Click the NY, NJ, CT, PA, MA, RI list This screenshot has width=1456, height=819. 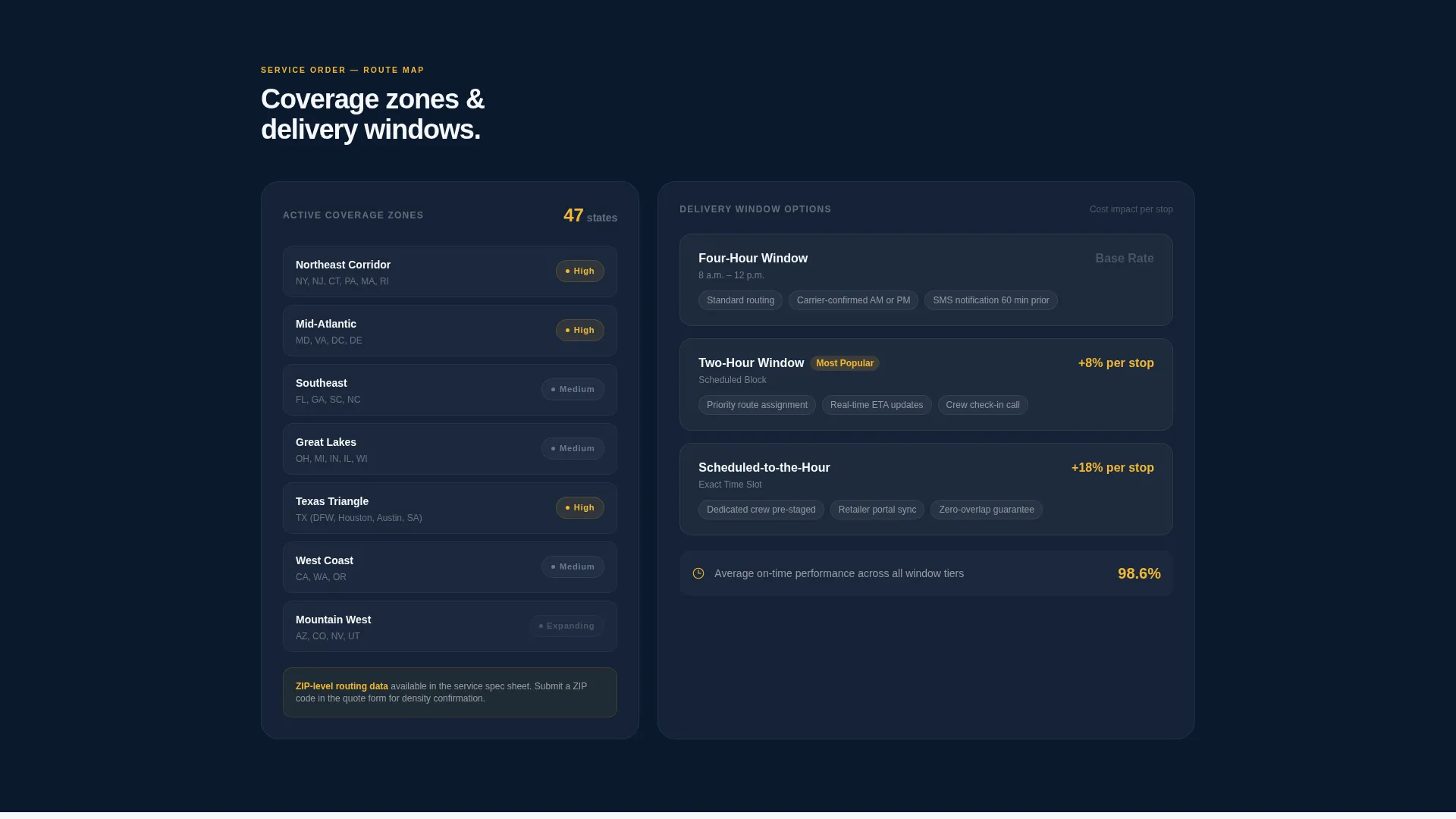tap(342, 281)
